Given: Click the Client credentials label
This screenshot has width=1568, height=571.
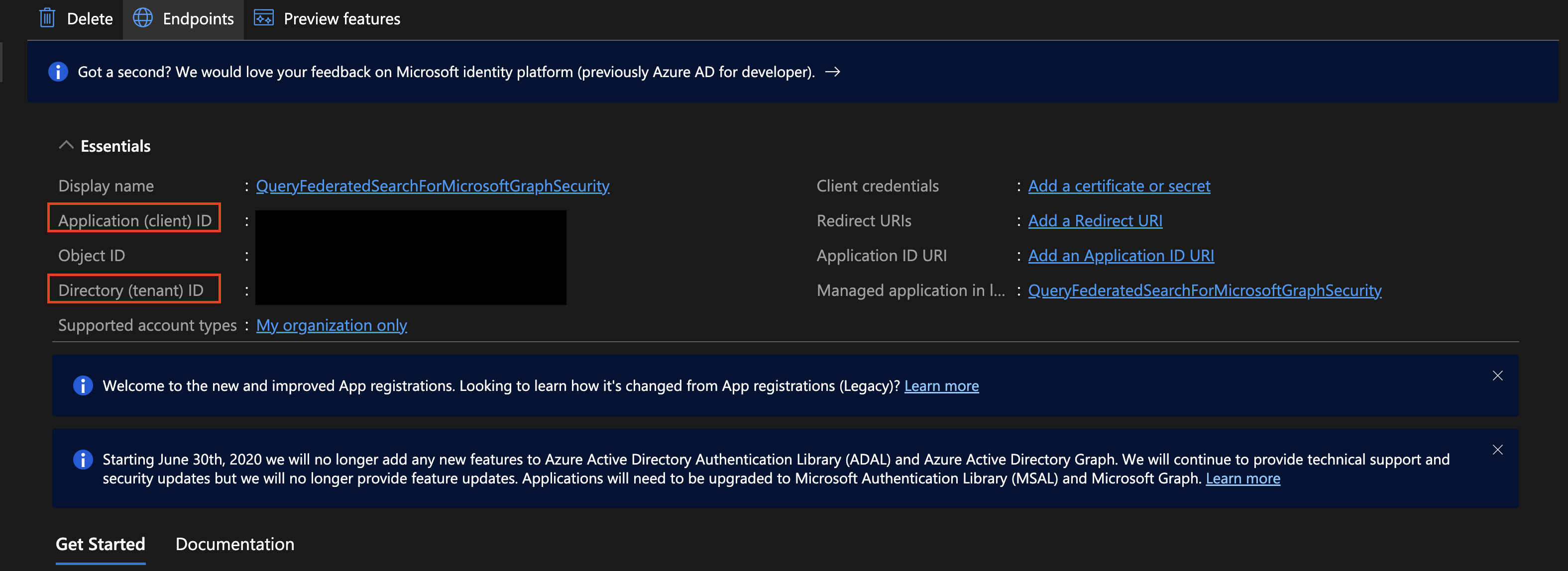Looking at the screenshot, I should coord(878,186).
